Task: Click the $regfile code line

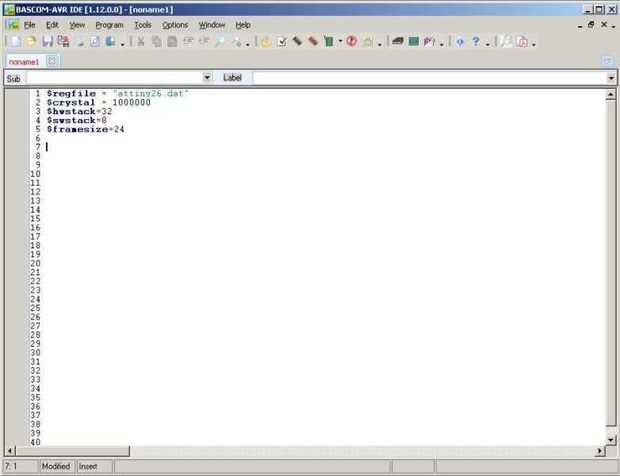Action: (x=118, y=94)
